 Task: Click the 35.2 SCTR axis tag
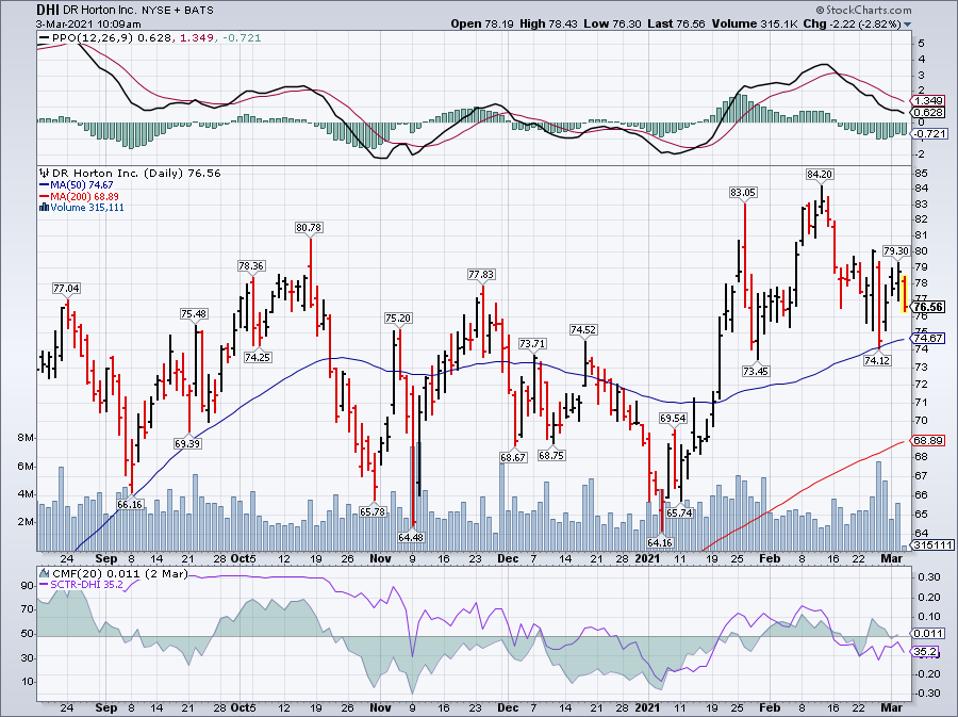(925, 652)
